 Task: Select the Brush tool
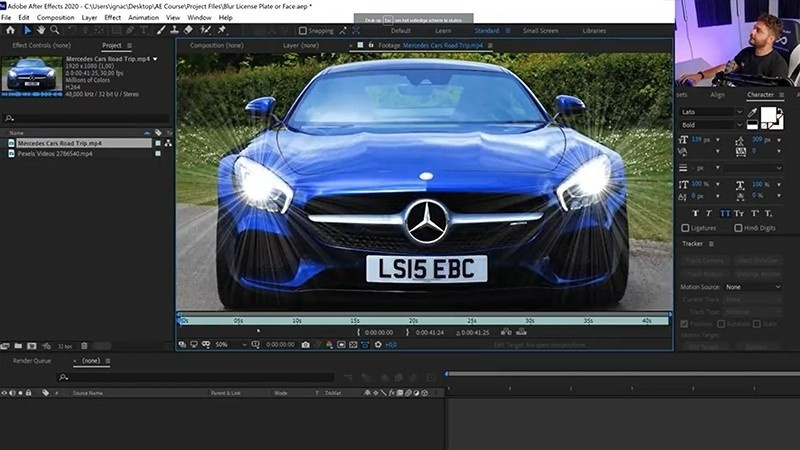click(161, 30)
